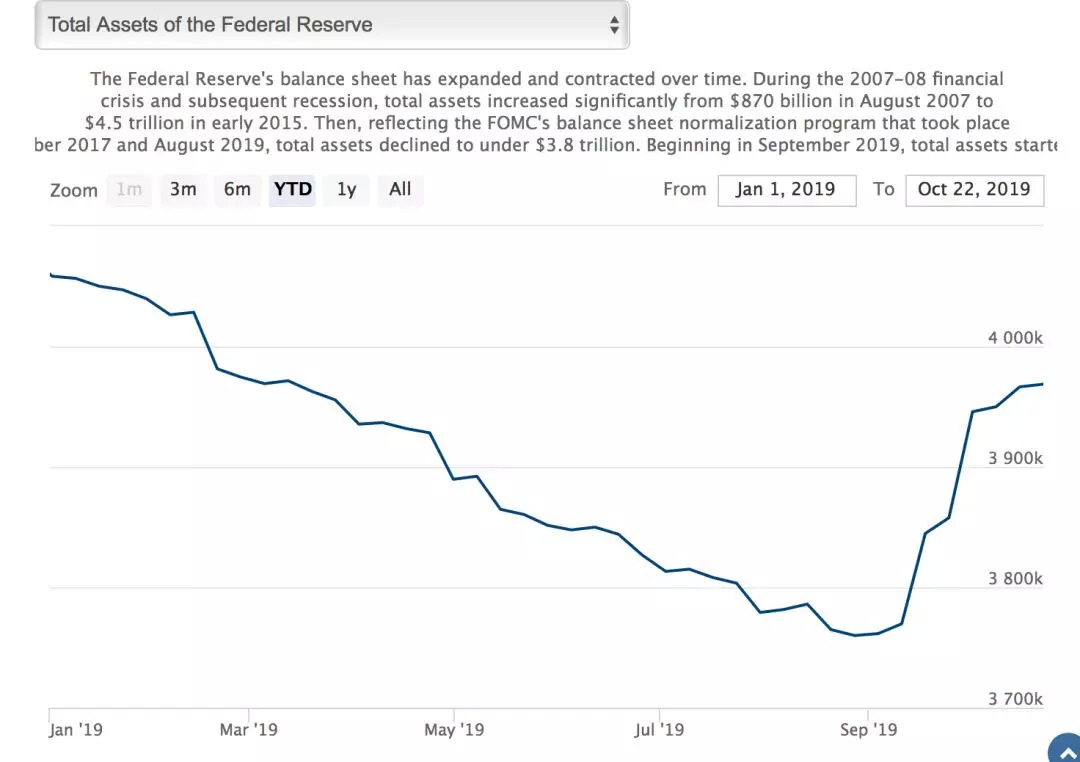Click the scroll-to-top arrow circle icon
Image resolution: width=1080 pixels, height=762 pixels.
[1065, 748]
